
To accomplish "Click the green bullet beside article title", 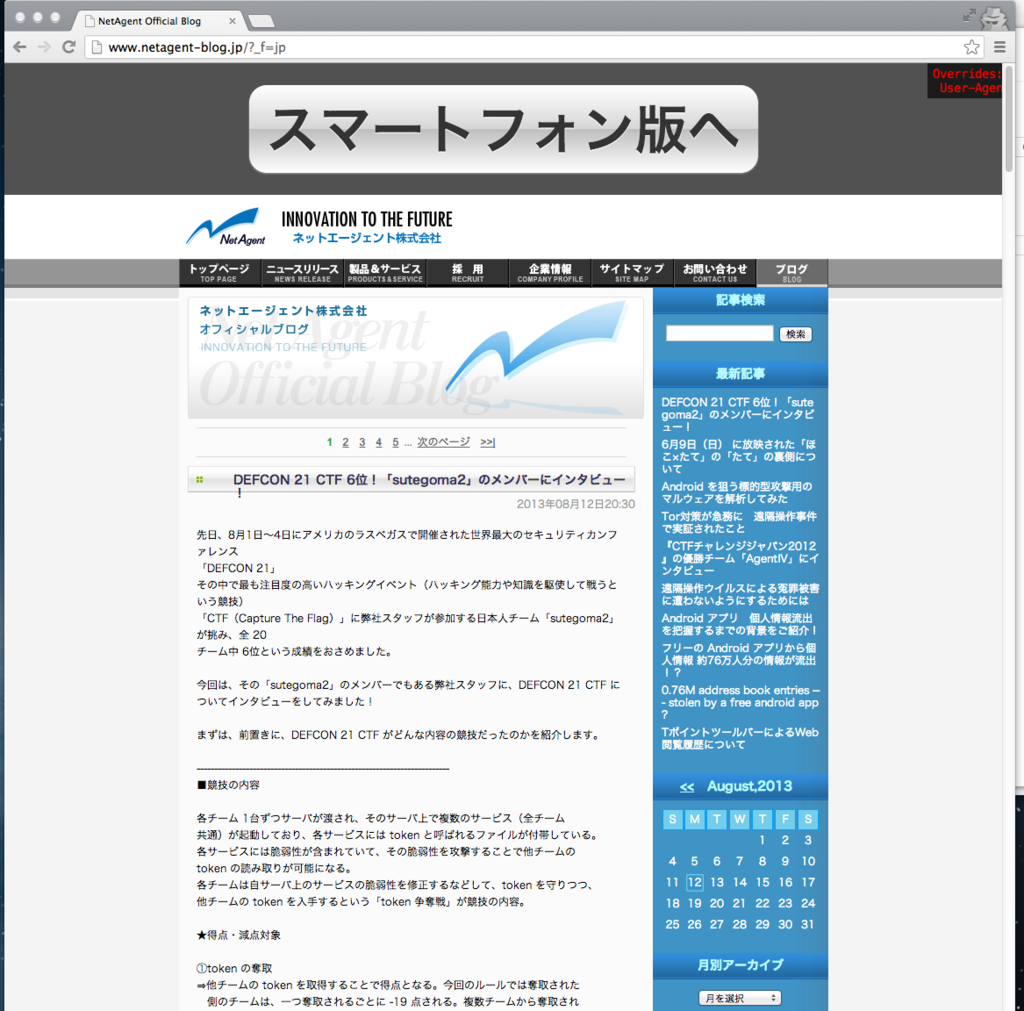I will 200,479.
